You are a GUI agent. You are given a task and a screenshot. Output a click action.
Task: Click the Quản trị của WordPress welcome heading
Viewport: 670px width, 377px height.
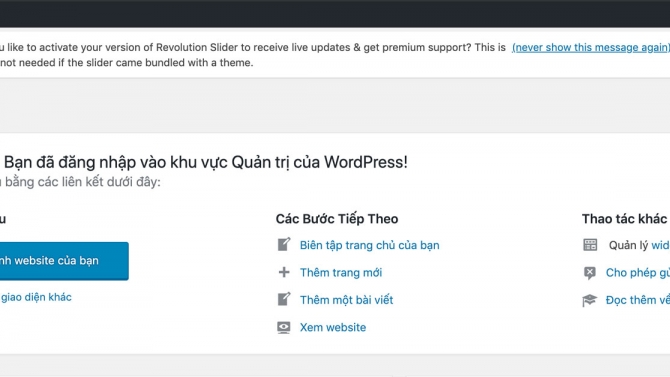[206, 162]
